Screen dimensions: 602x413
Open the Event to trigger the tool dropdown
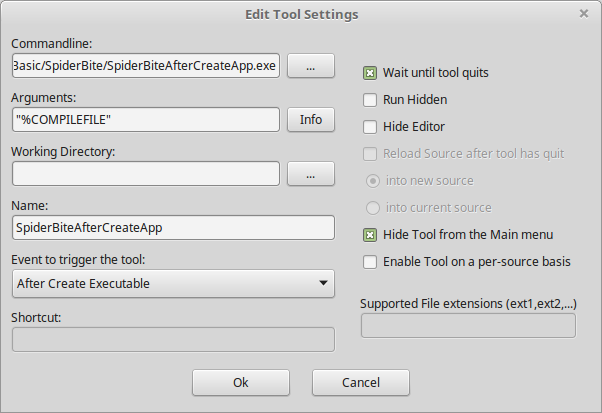pyautogui.click(x=173, y=283)
